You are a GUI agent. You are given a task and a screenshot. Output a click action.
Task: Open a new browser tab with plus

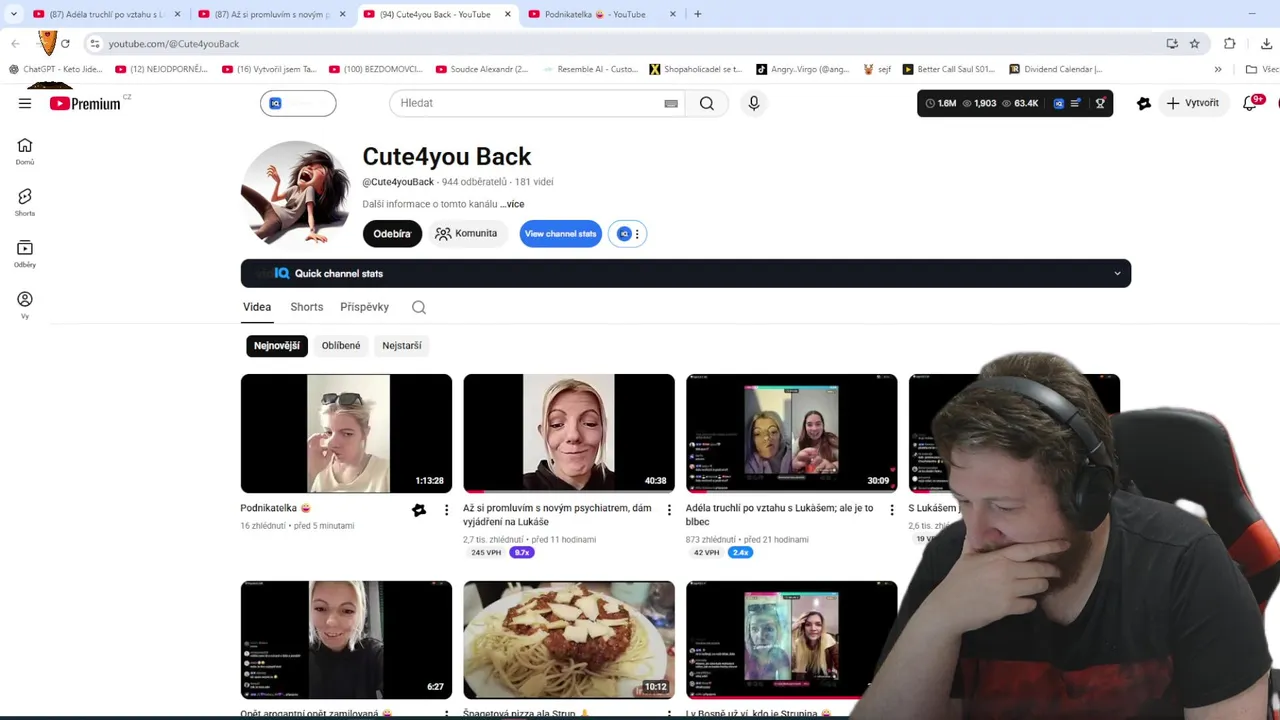coord(697,14)
